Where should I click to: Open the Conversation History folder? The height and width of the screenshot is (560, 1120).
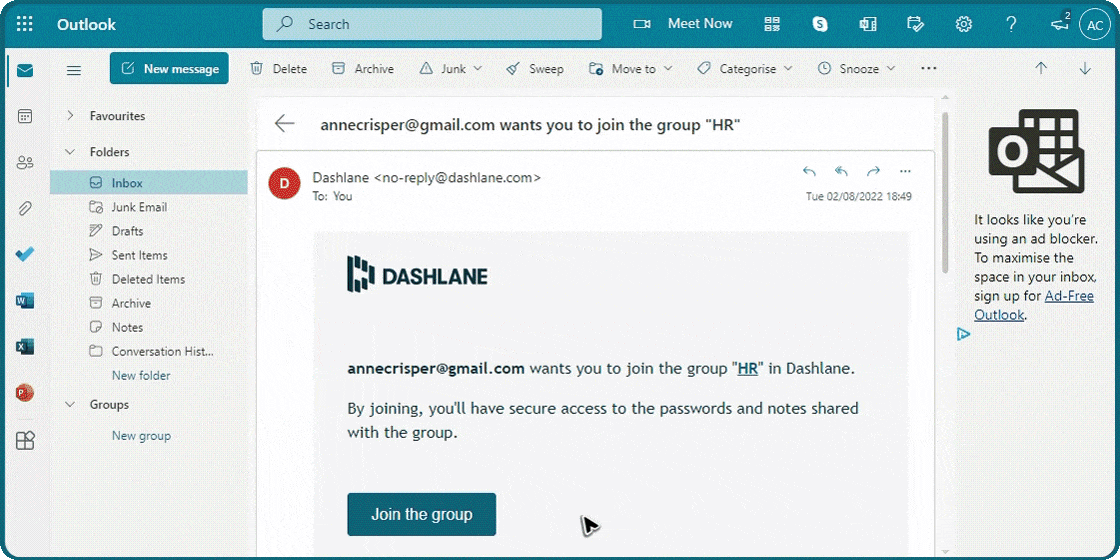149,351
